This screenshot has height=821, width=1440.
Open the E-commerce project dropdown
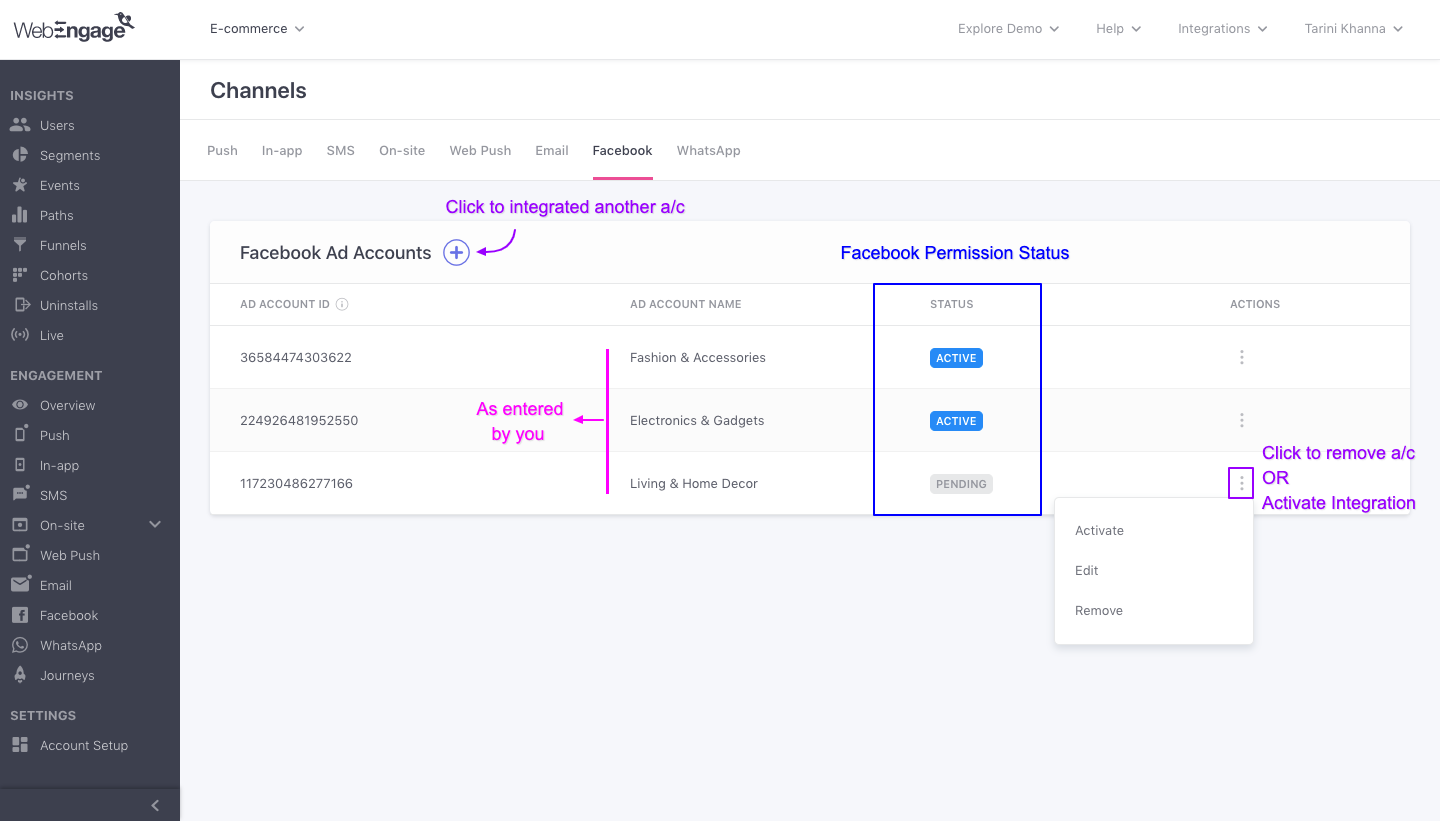pyautogui.click(x=257, y=29)
